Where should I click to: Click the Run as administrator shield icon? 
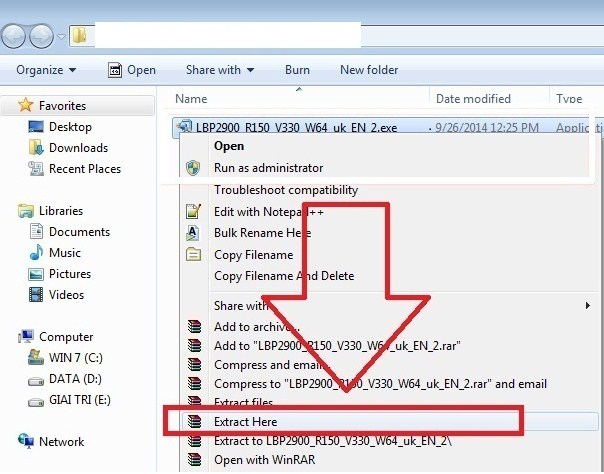pos(193,168)
